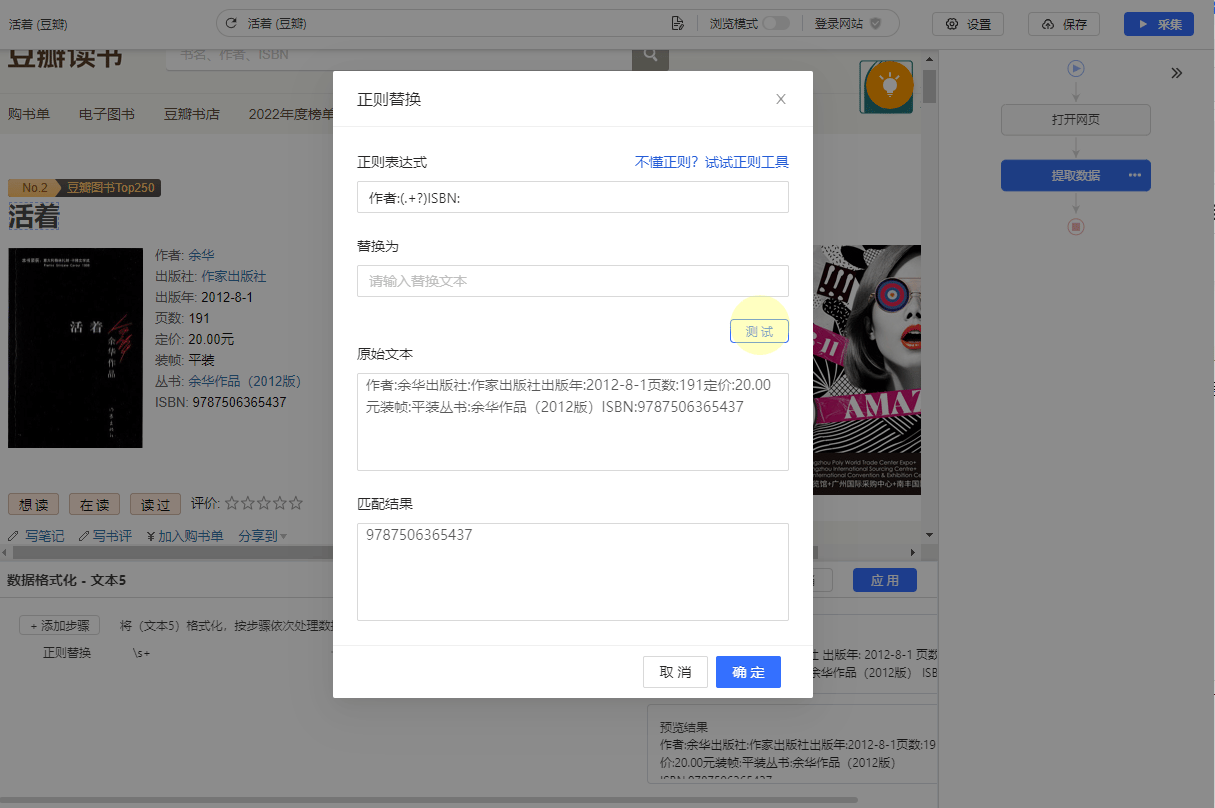Open the 提取数据 step more-options dots

[1134, 175]
